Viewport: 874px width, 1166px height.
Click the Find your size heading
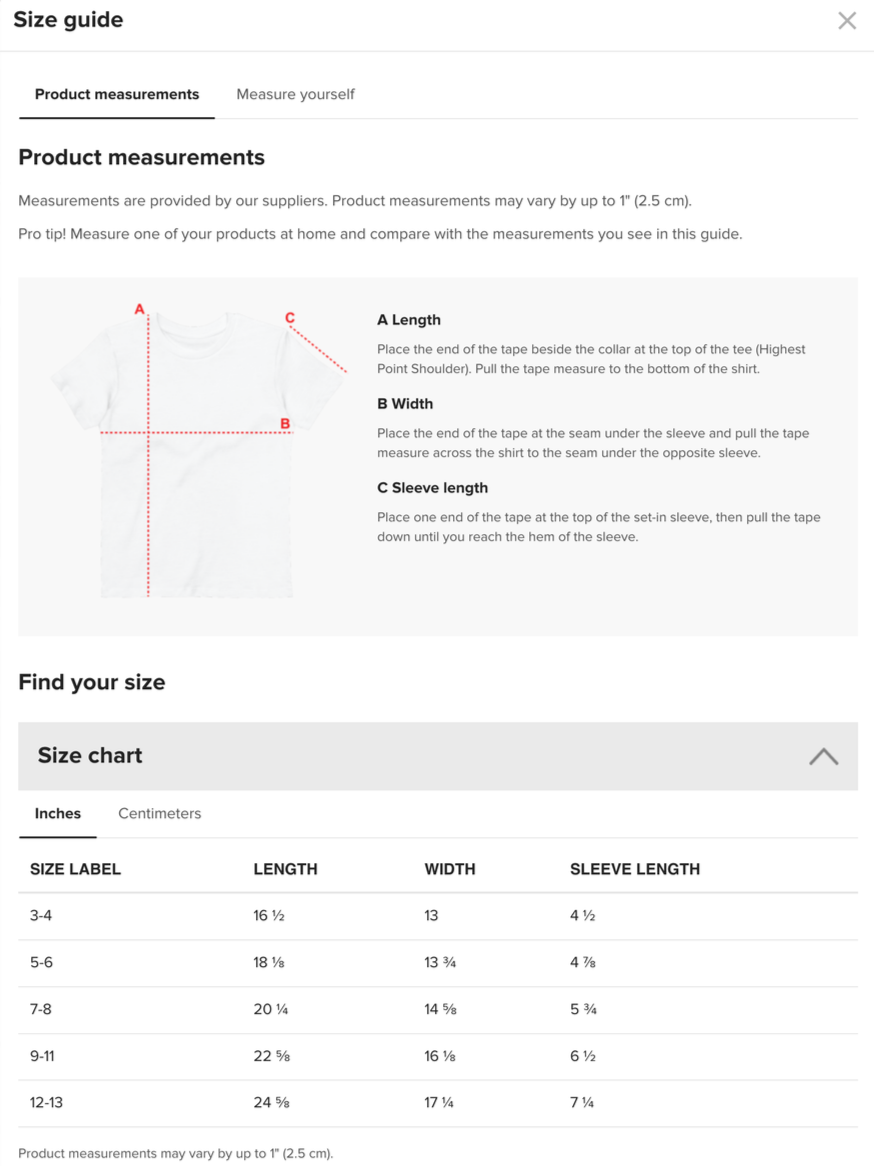pos(91,682)
